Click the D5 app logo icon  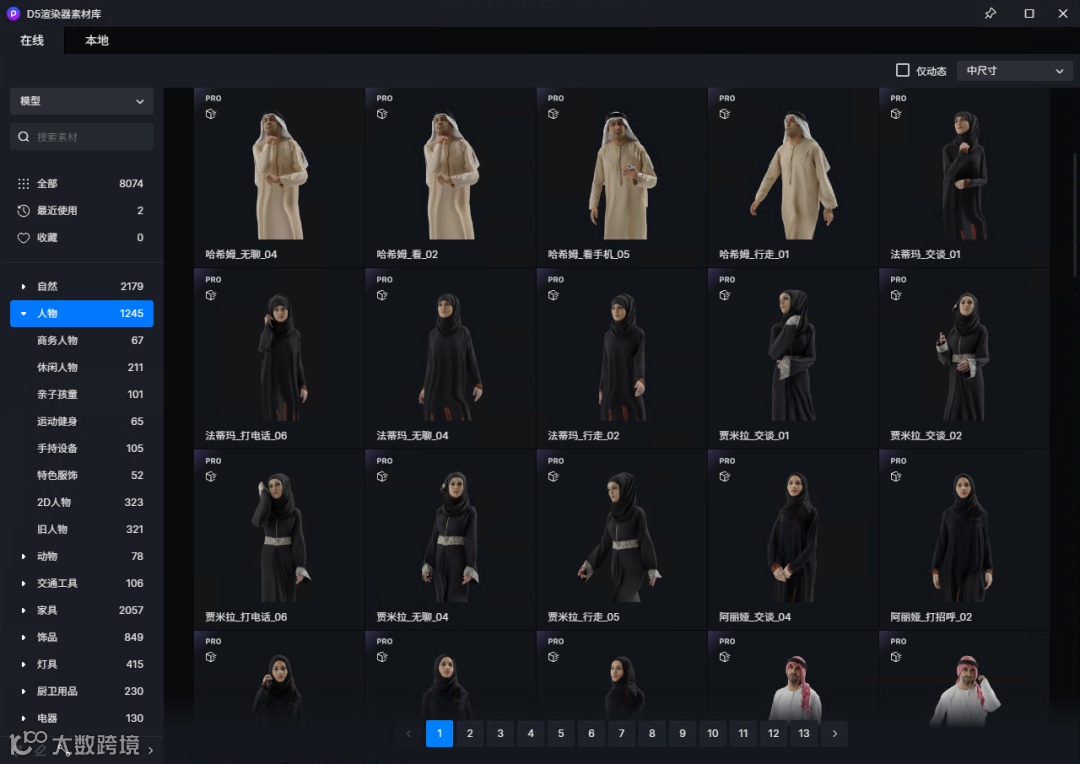pyautogui.click(x=12, y=13)
